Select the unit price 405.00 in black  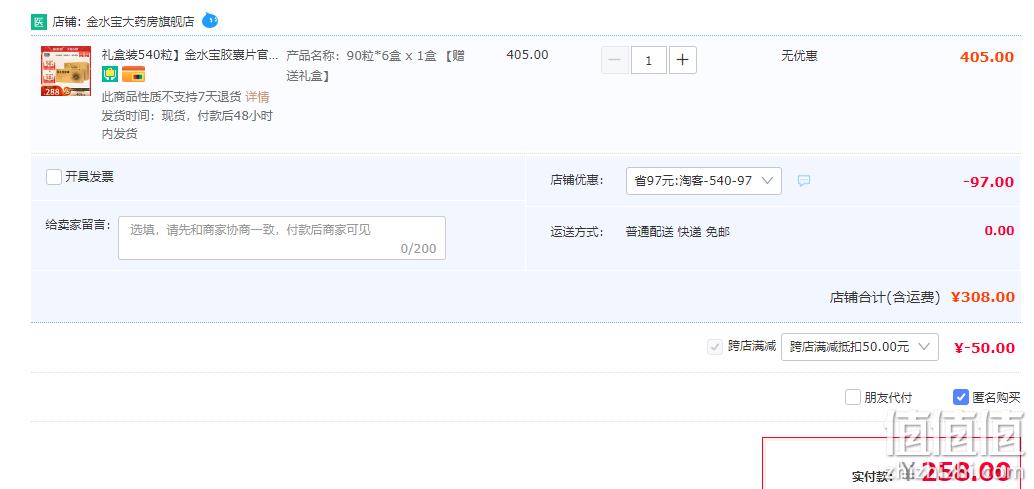pos(527,55)
